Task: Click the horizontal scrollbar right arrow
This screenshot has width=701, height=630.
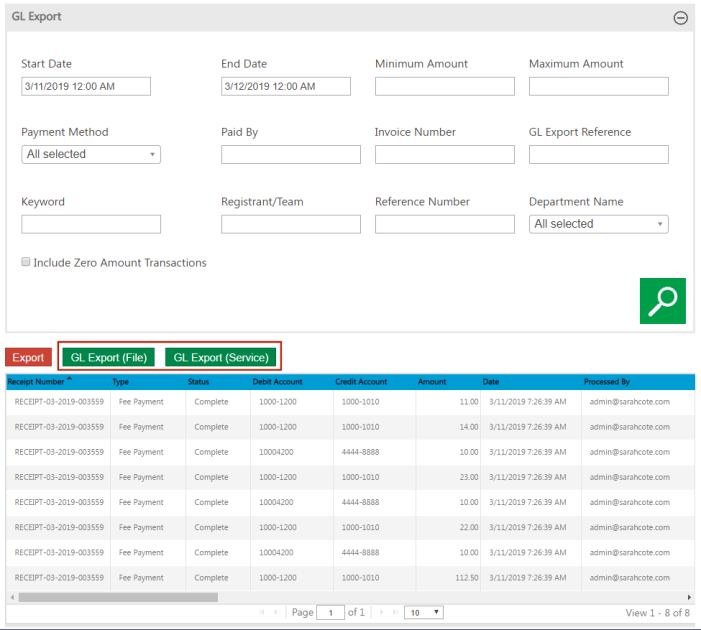Action: (x=688, y=597)
